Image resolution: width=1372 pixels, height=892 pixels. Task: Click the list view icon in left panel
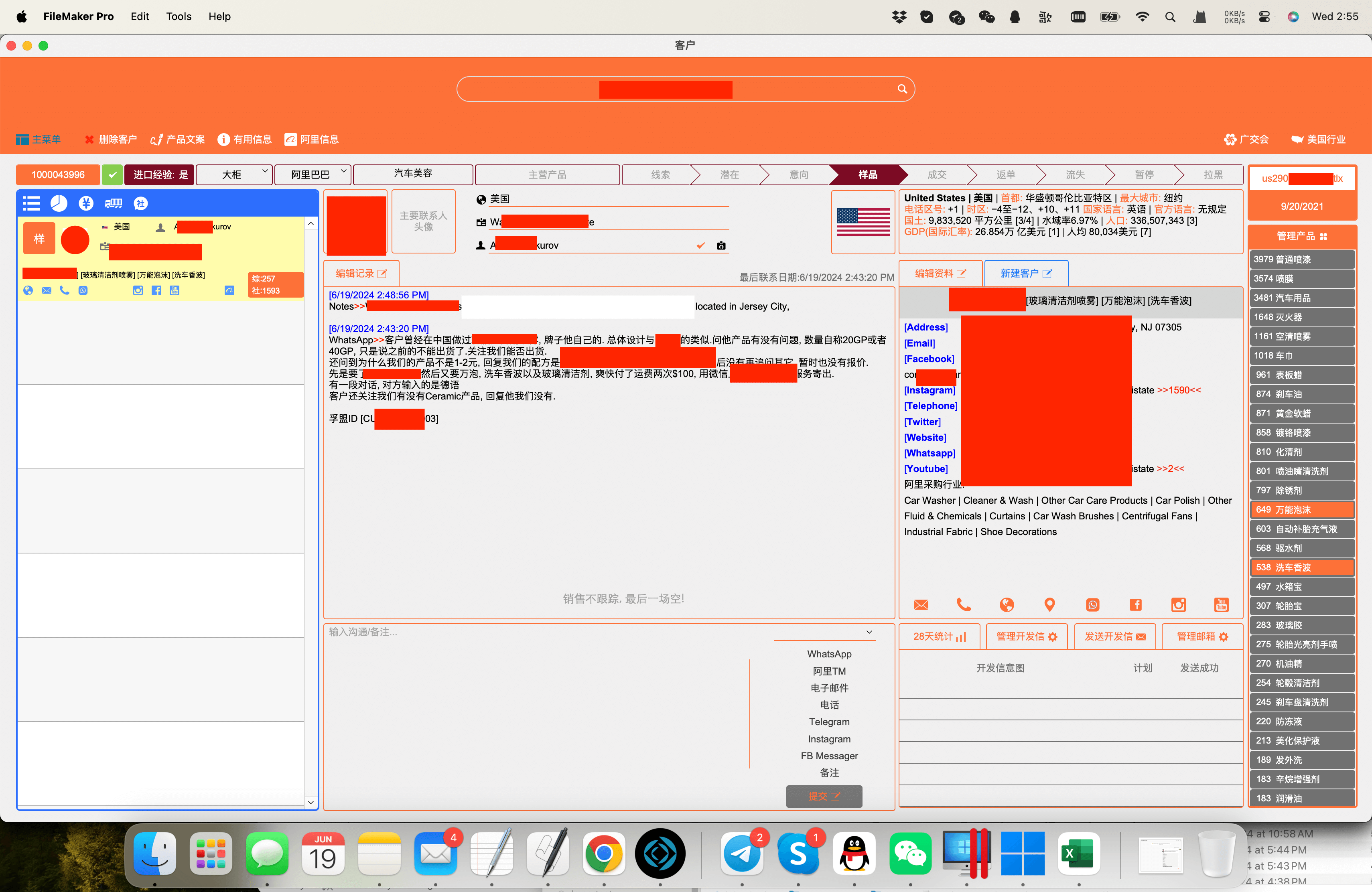(x=31, y=203)
